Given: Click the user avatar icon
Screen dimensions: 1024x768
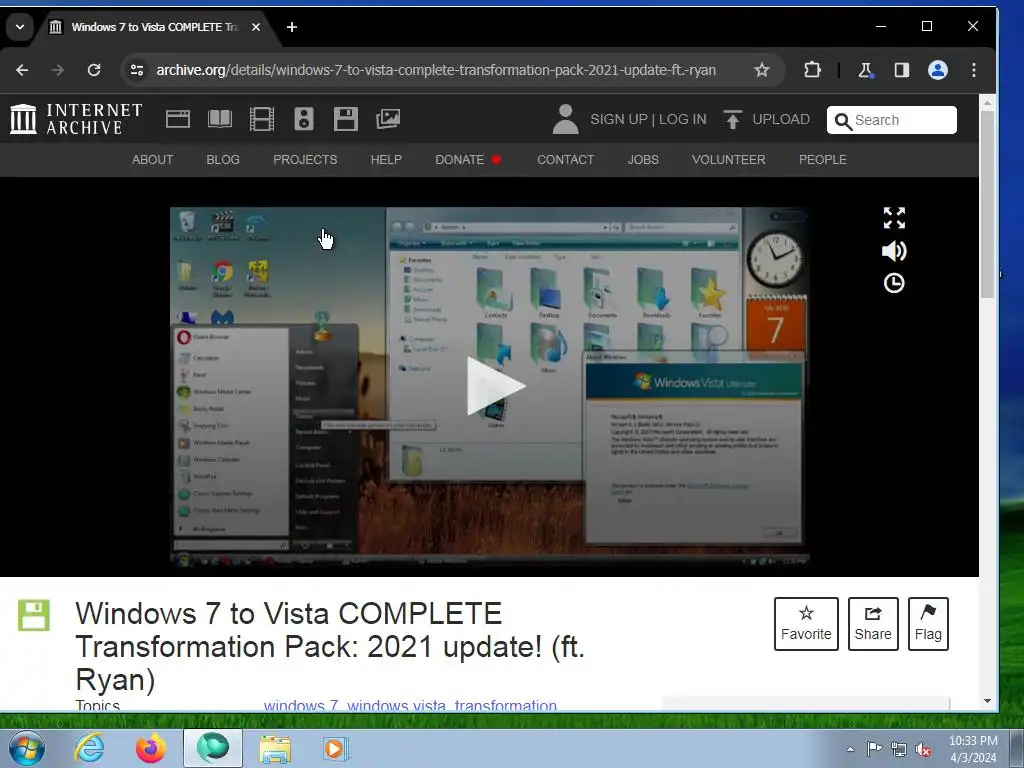Looking at the screenshot, I should coord(566,119).
